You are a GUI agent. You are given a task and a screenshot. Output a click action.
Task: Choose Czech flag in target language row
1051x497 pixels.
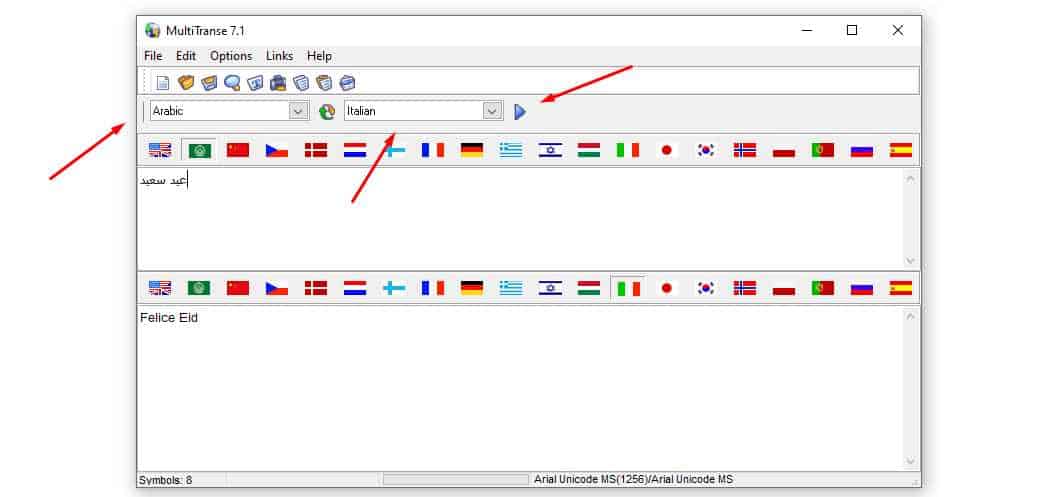(x=277, y=288)
